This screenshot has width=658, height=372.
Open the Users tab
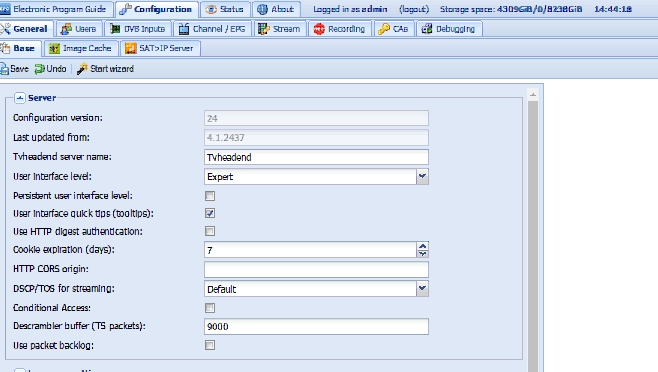(78, 29)
